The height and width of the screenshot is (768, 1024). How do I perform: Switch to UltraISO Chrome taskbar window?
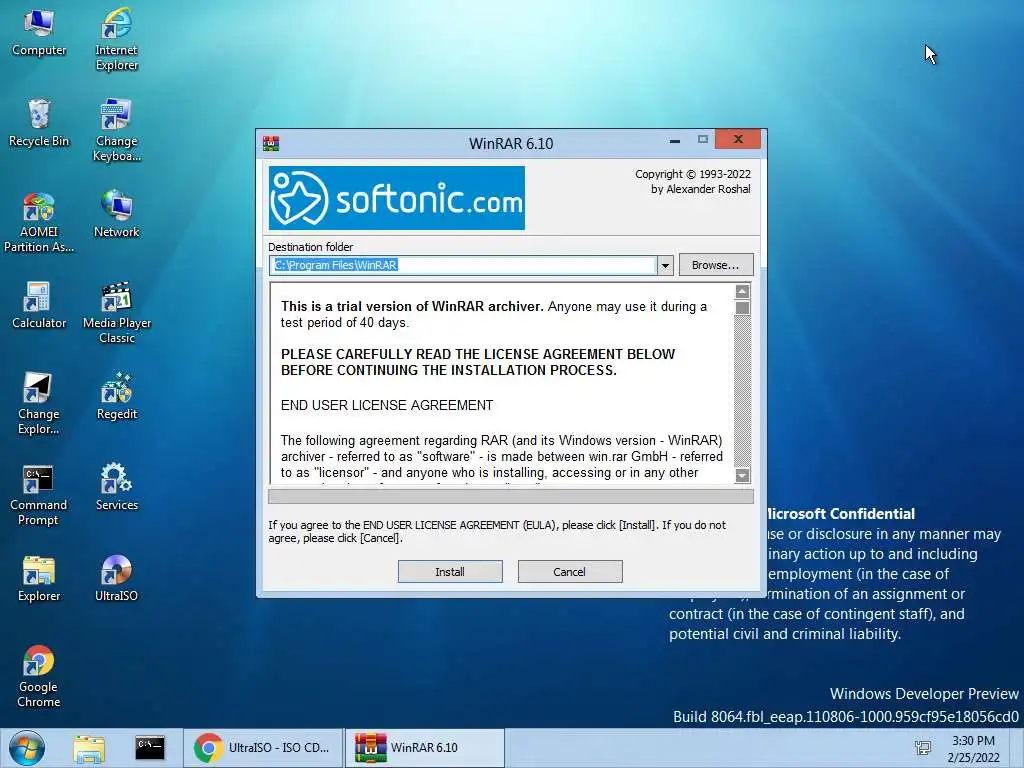[263, 748]
